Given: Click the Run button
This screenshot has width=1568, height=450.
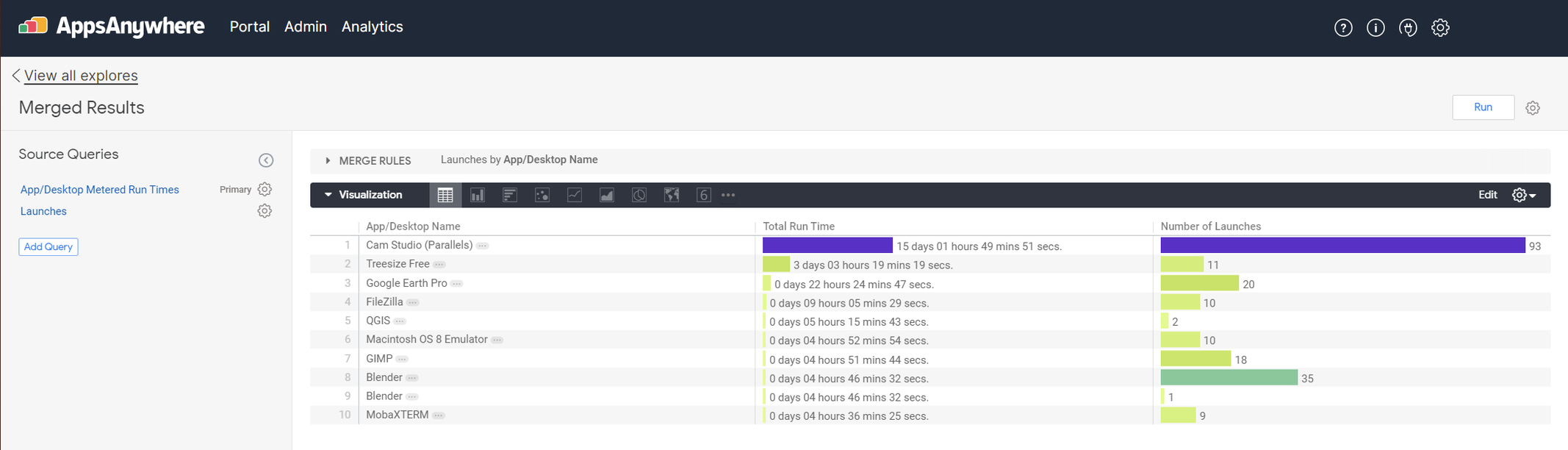Looking at the screenshot, I should 1483,107.
